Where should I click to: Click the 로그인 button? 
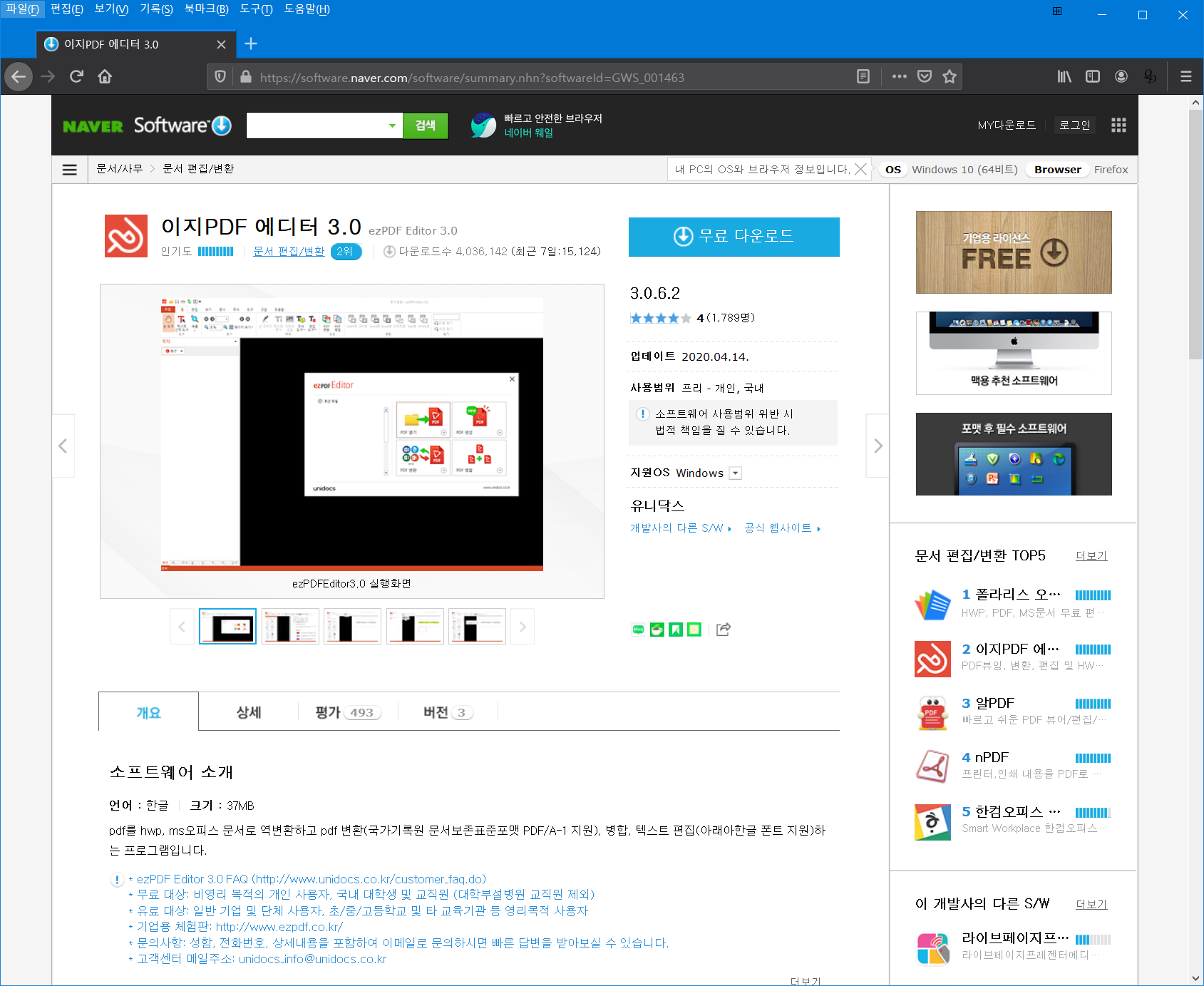click(1075, 125)
